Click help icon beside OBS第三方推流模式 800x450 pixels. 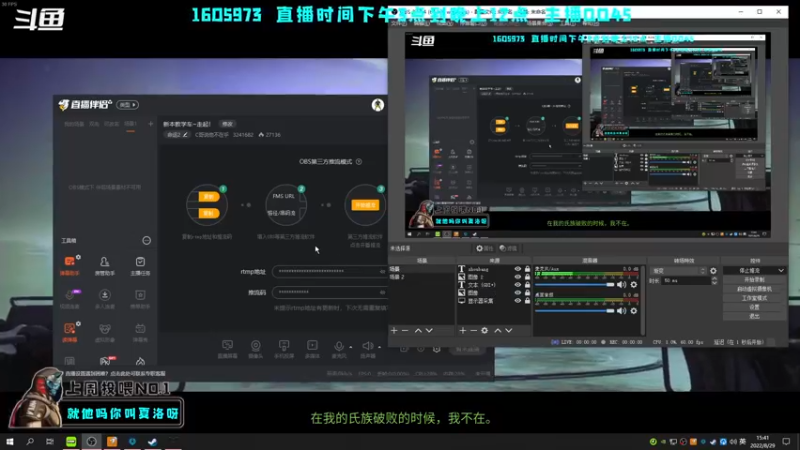[359, 162]
